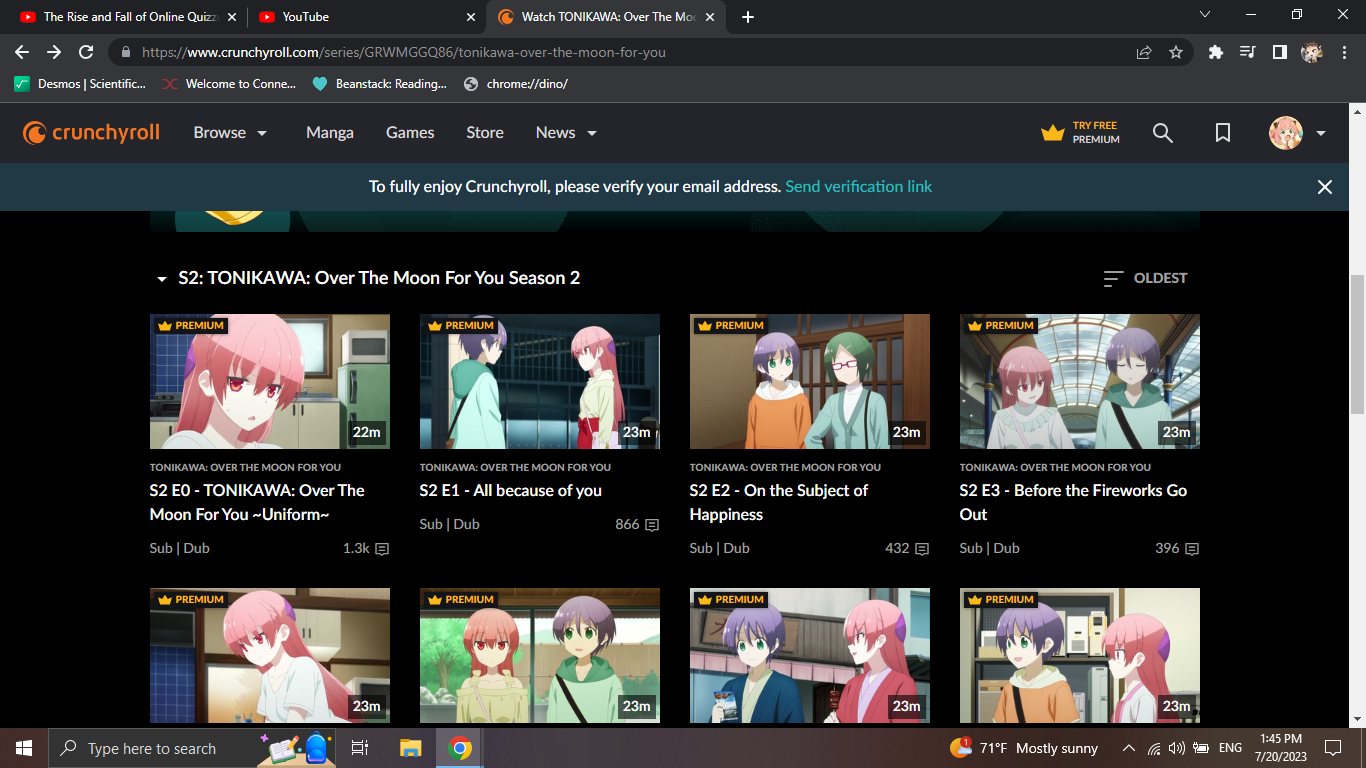Image resolution: width=1366 pixels, height=768 pixels.
Task: Open the Manga menu item
Action: pyautogui.click(x=330, y=133)
